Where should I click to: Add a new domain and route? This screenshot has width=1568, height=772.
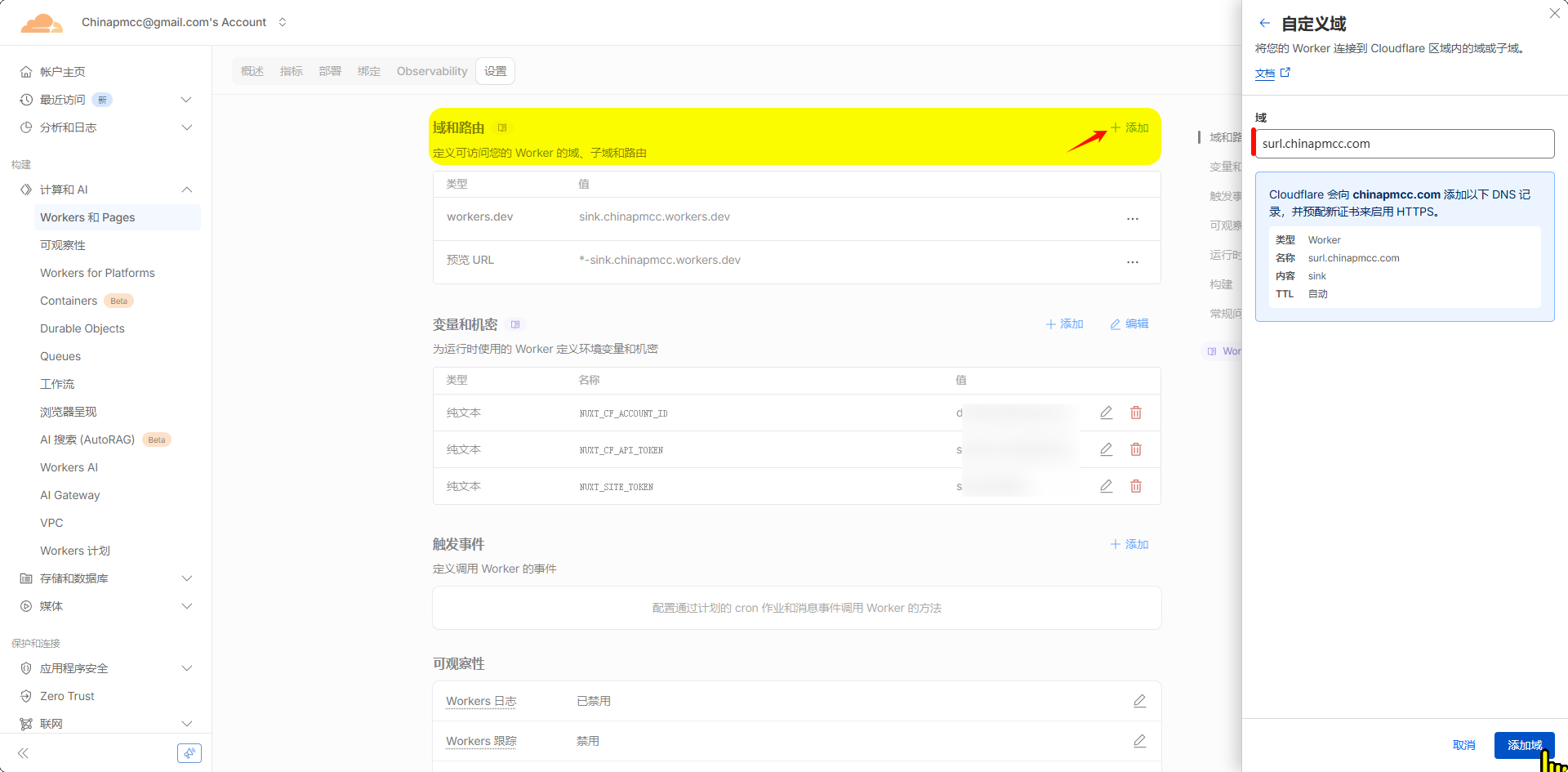(x=1129, y=127)
